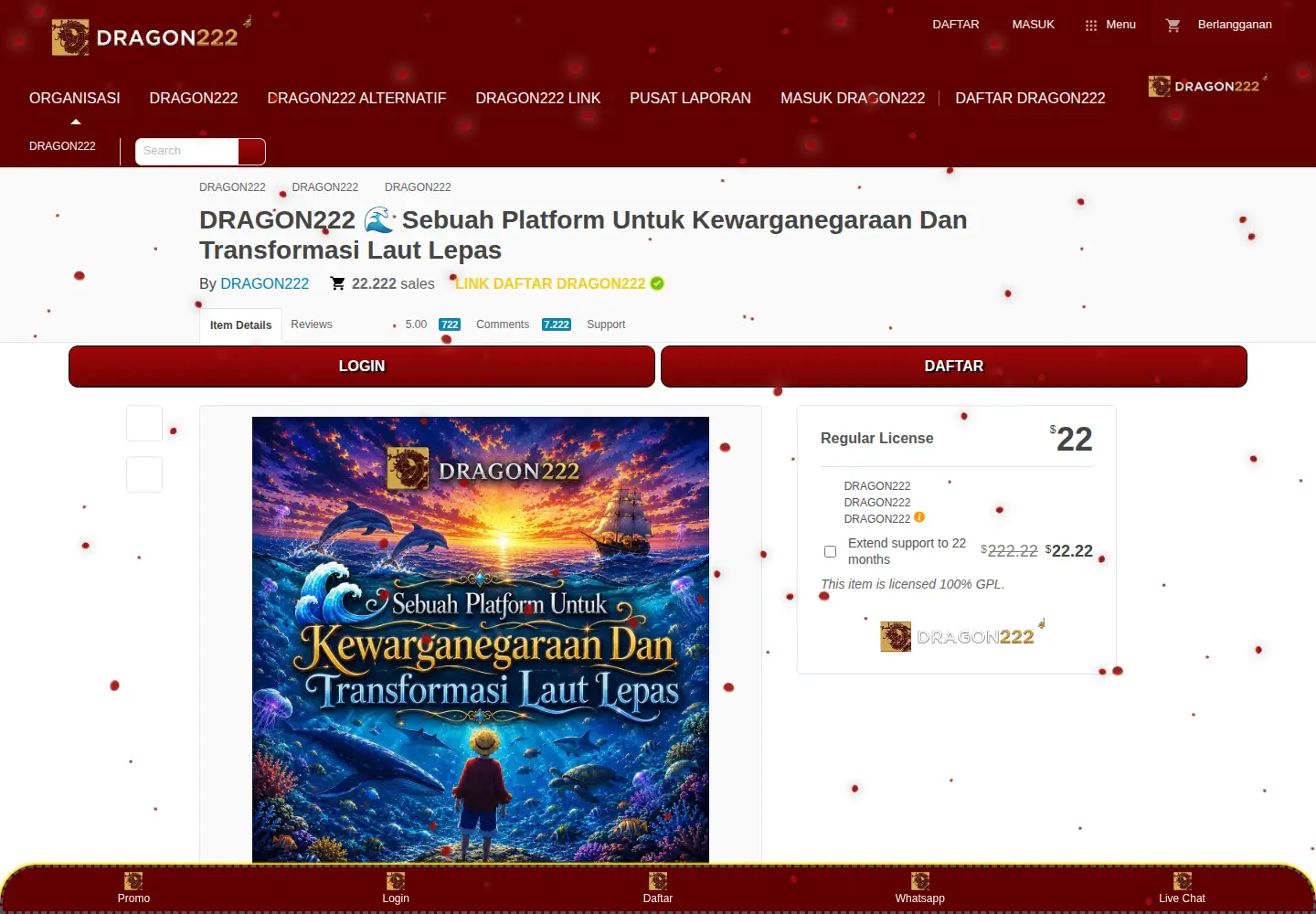Click the Regular License heading
The width and height of the screenshot is (1316, 914).
876,438
